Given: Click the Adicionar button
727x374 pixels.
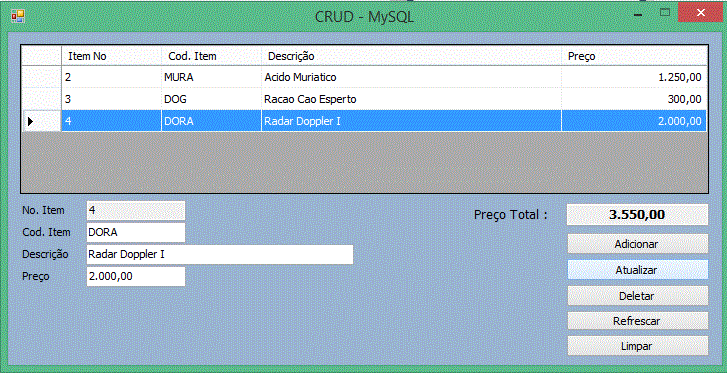Looking at the screenshot, I should click(638, 244).
